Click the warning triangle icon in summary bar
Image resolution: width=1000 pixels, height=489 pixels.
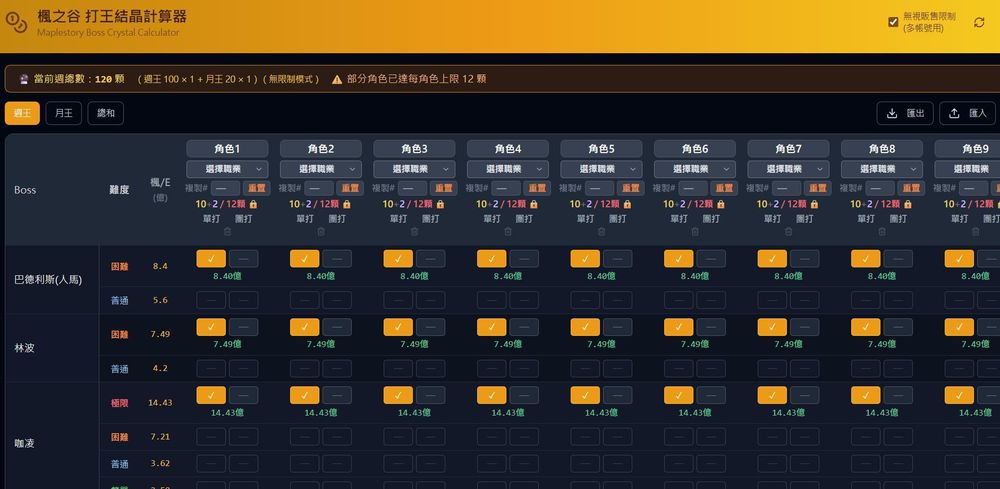337,79
